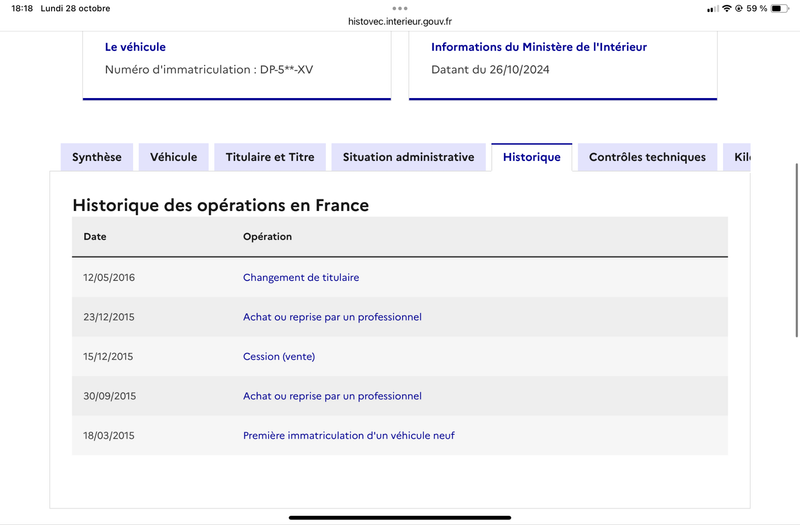Click the date 23/12/2015
Image resolution: width=800 pixels, height=525 pixels.
pos(109,317)
